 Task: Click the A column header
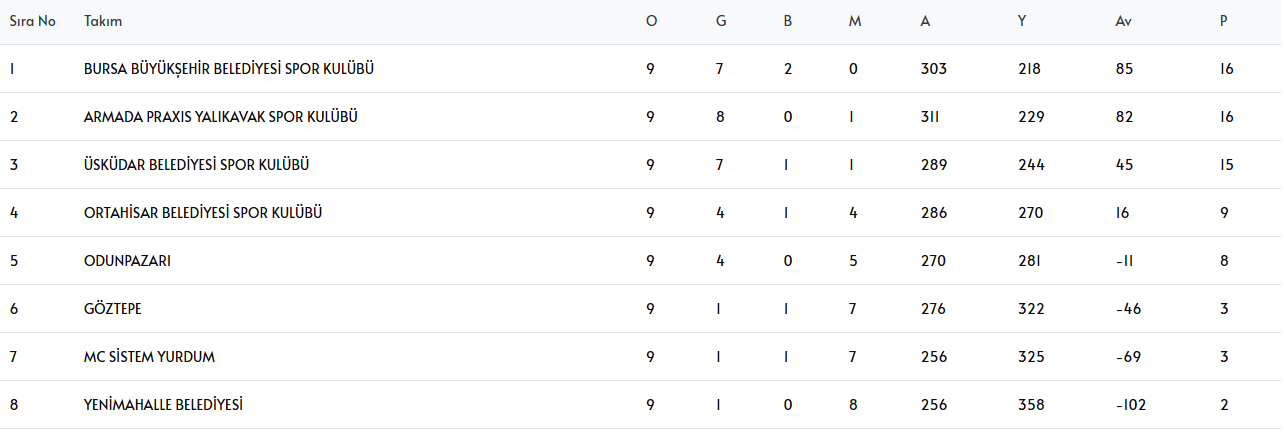point(925,21)
